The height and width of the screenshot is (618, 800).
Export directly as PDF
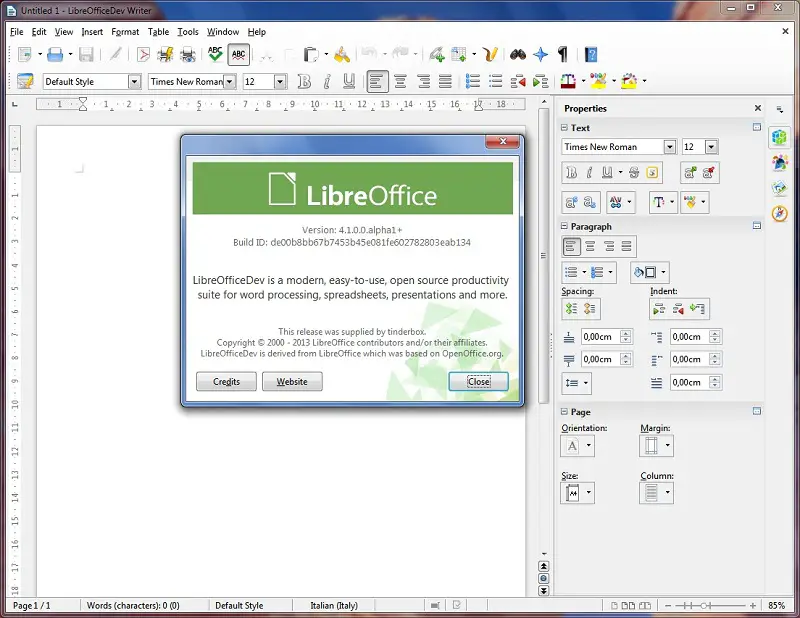point(143,54)
